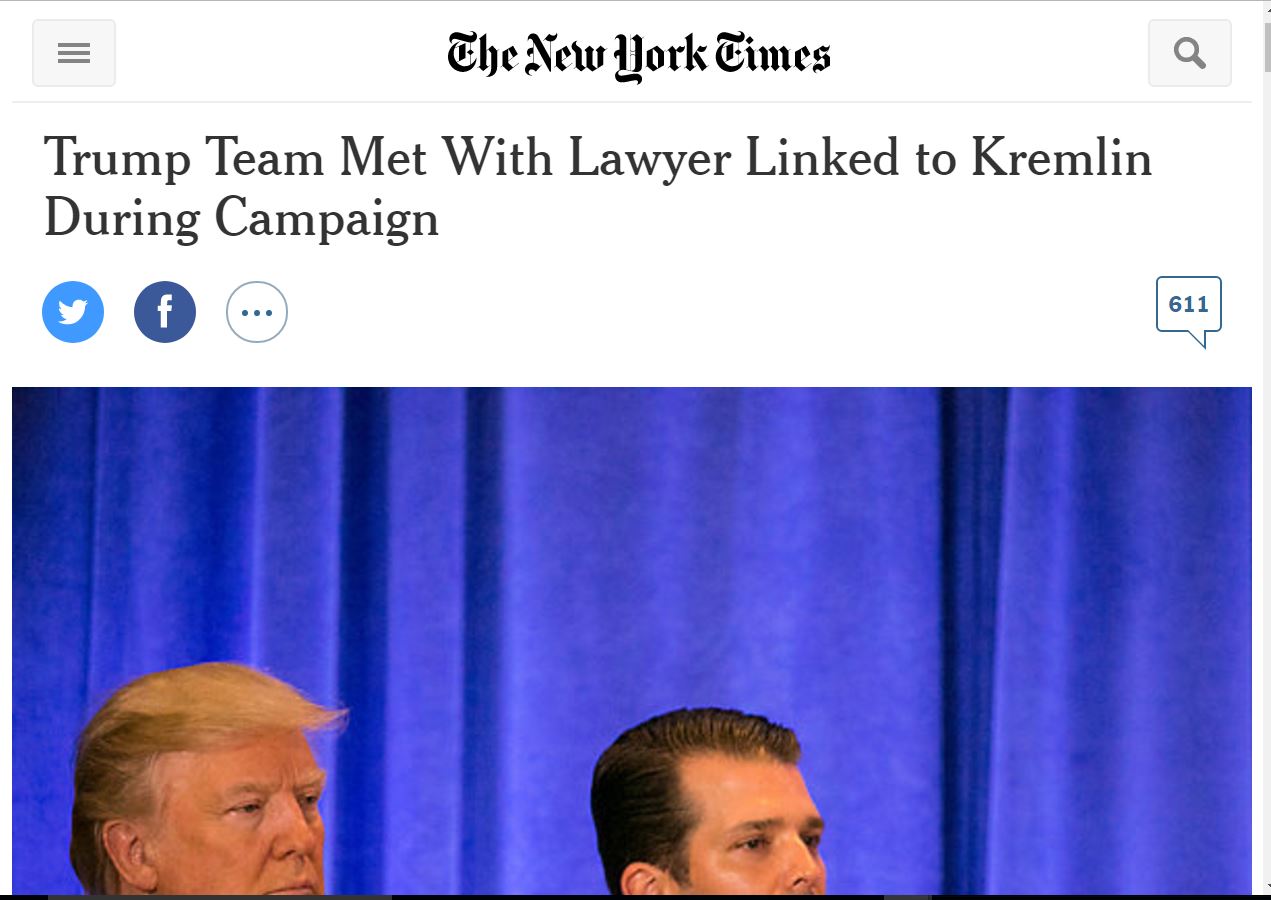Screen dimensions: 1271x900
Task: Open the 611 comments speech bubble
Action: (1188, 306)
